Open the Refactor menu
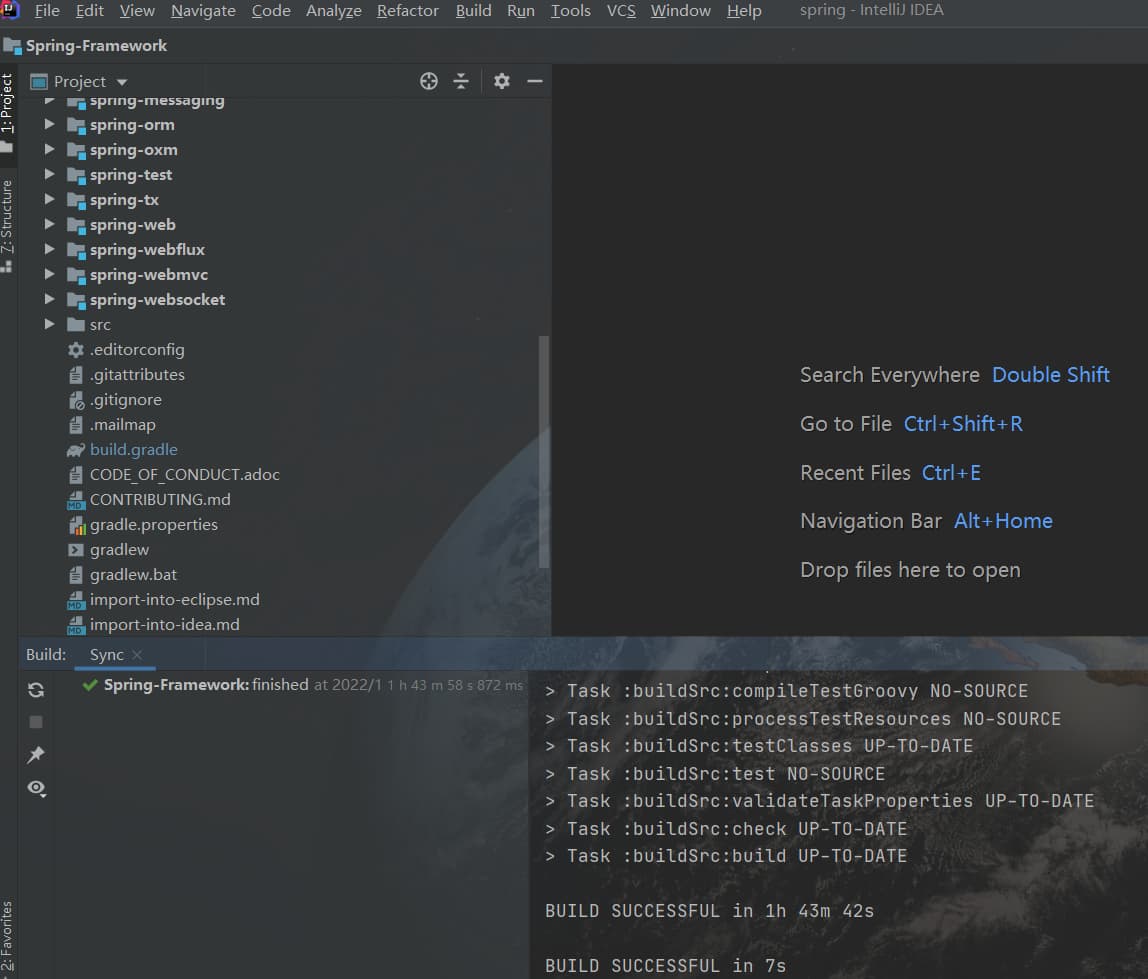Viewport: 1148px width, 979px height. [x=408, y=10]
